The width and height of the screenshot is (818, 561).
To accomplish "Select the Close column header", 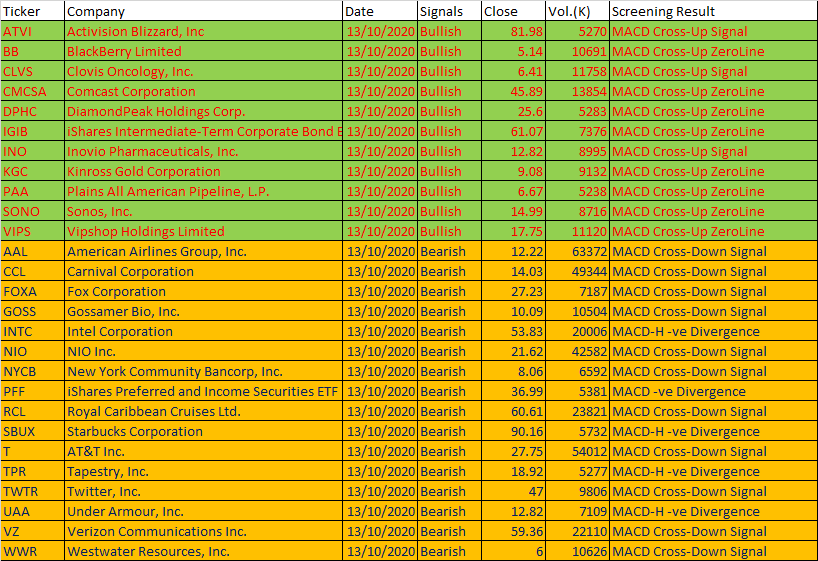I will point(514,11).
